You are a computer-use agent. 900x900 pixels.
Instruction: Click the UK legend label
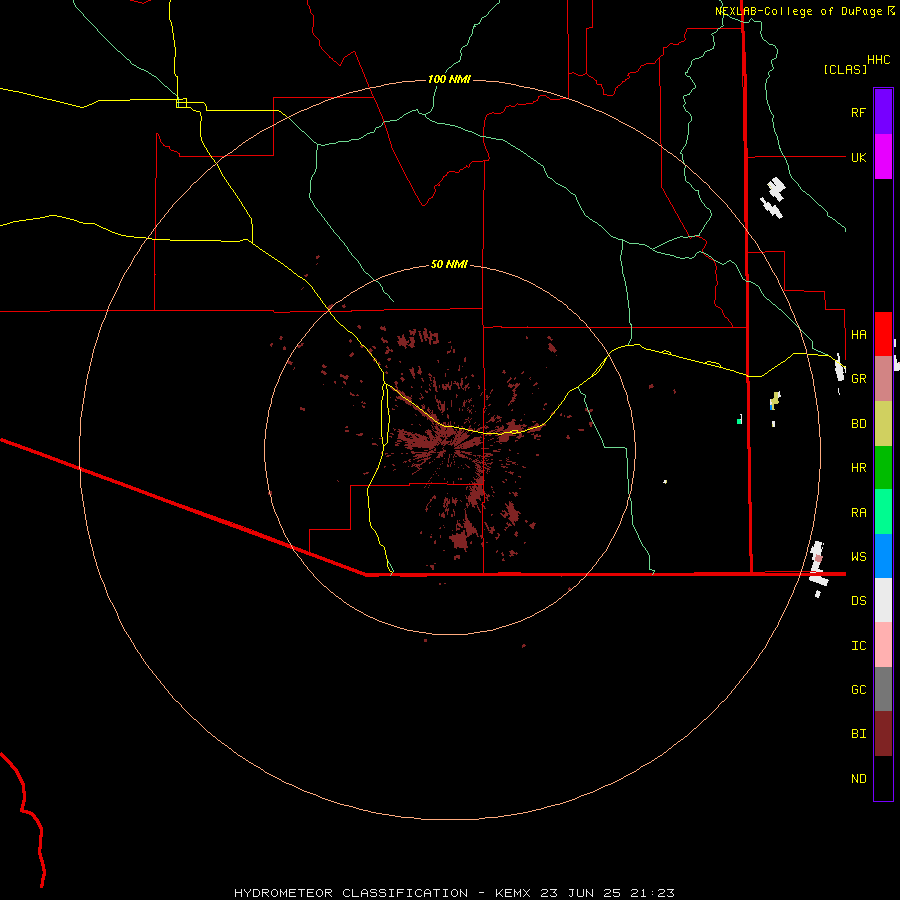[x=858, y=157]
